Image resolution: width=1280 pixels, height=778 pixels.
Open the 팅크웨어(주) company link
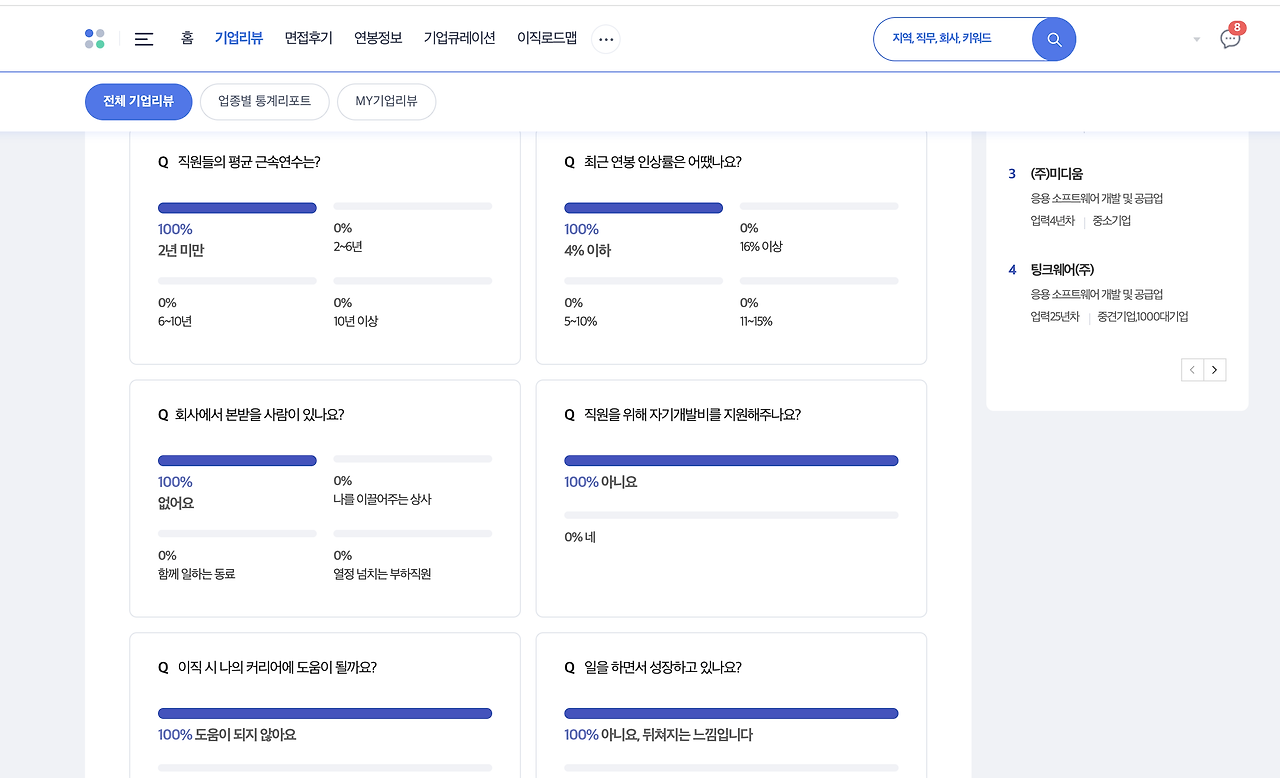point(1062,270)
